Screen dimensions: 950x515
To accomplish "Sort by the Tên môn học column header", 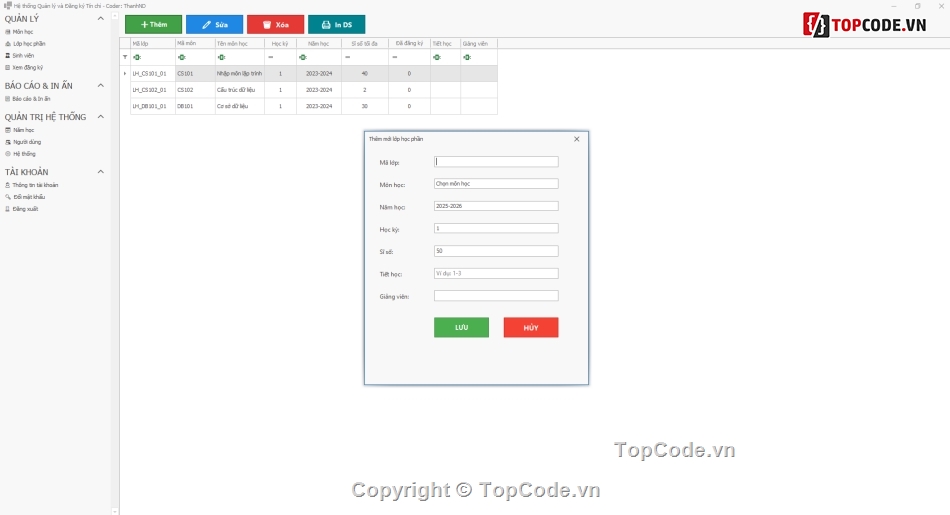I will pos(240,44).
